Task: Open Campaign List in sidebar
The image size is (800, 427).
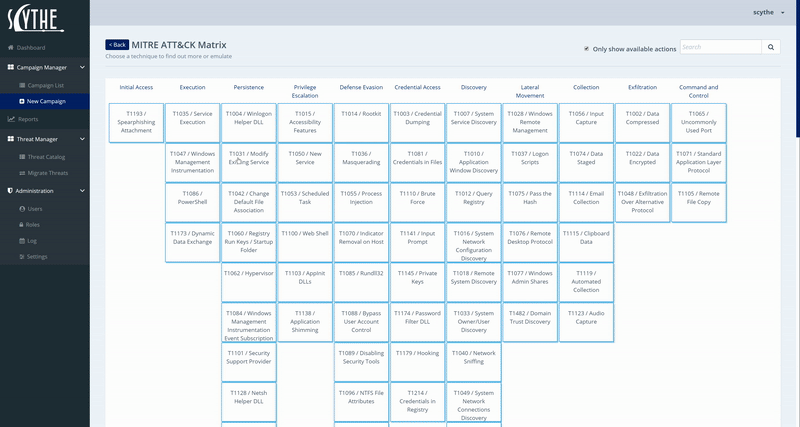Action: click(x=45, y=86)
